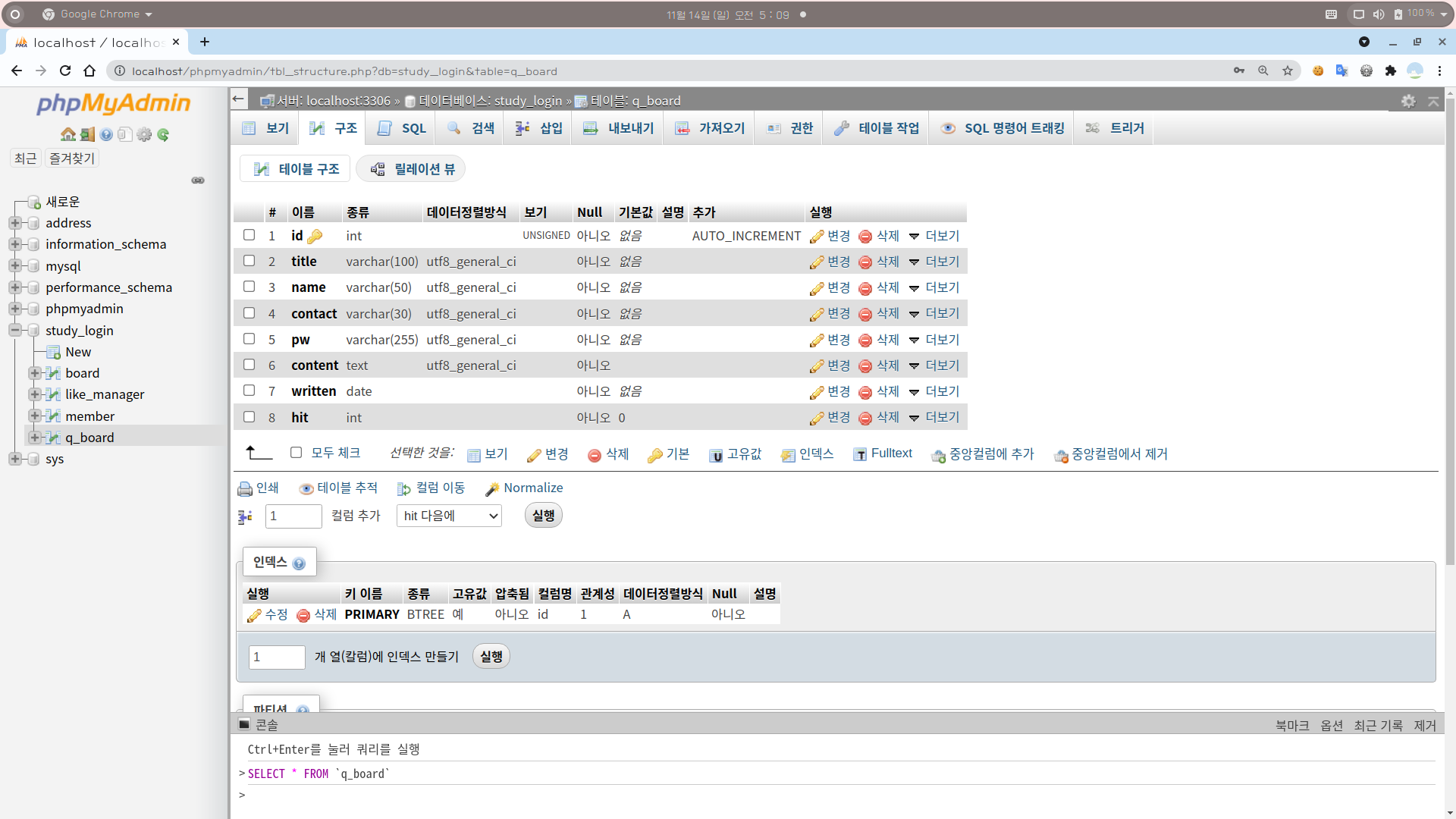This screenshot has width=1456, height=819.
Task: Click the green reload navigation icon
Action: click(x=163, y=134)
